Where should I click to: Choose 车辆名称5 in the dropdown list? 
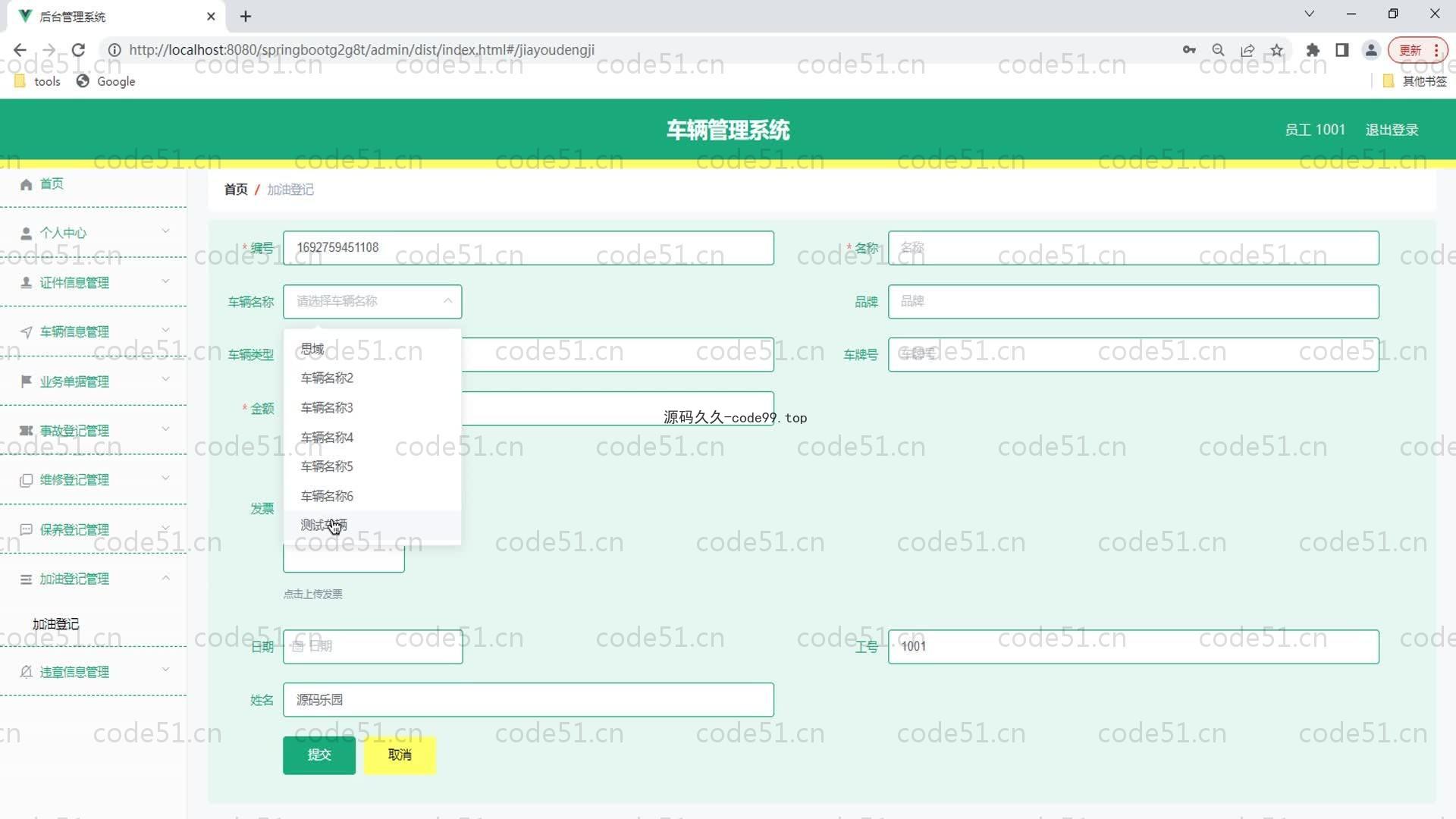pyautogui.click(x=372, y=466)
